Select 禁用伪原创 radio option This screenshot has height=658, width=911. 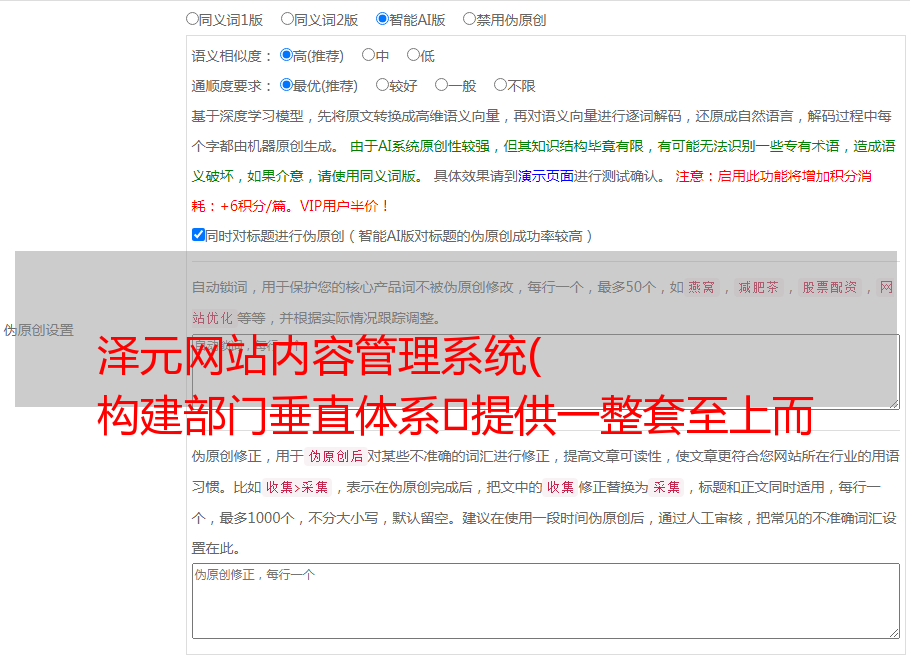pos(469,19)
